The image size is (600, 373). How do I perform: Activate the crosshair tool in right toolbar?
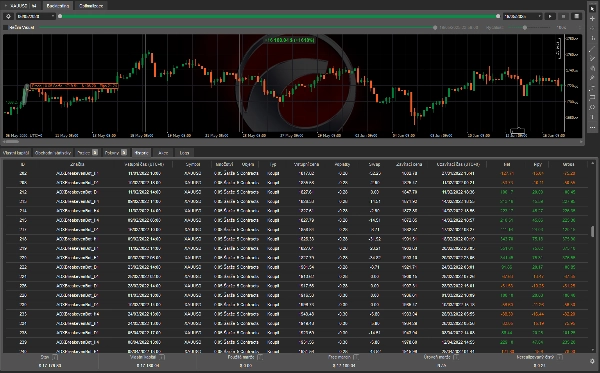click(x=592, y=18)
